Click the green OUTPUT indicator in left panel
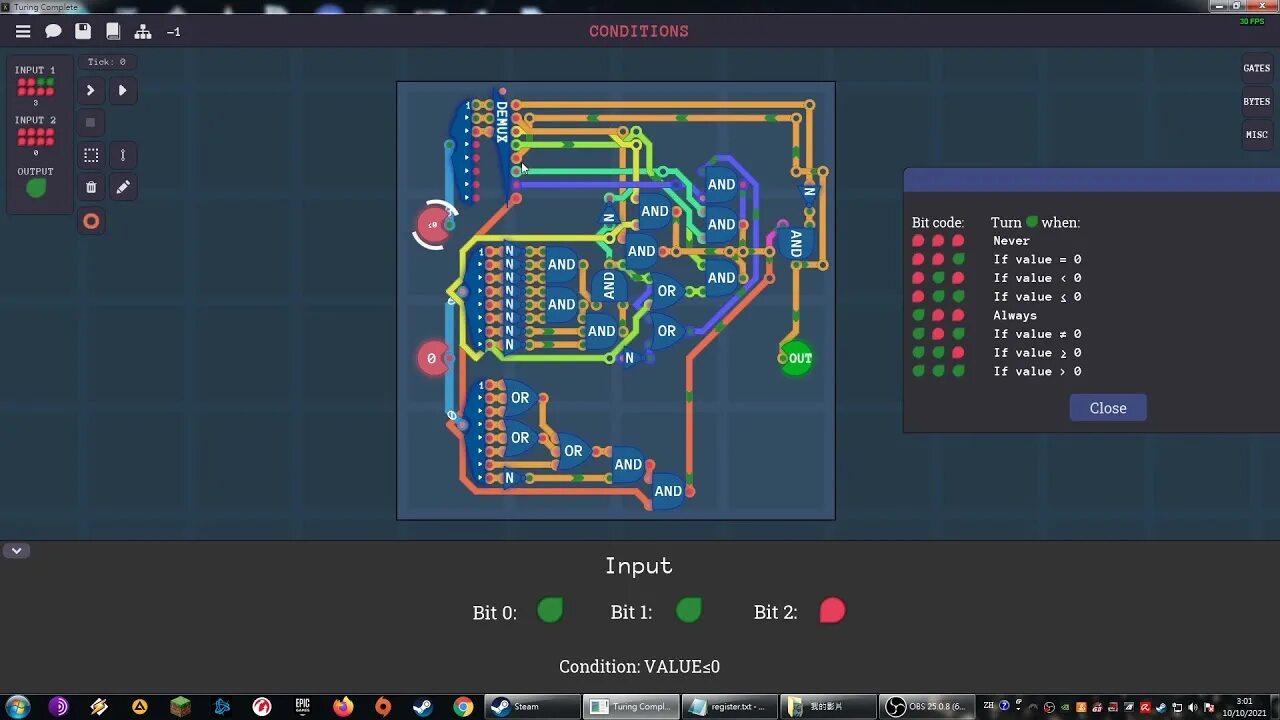This screenshot has height=720, width=1280. 36,188
